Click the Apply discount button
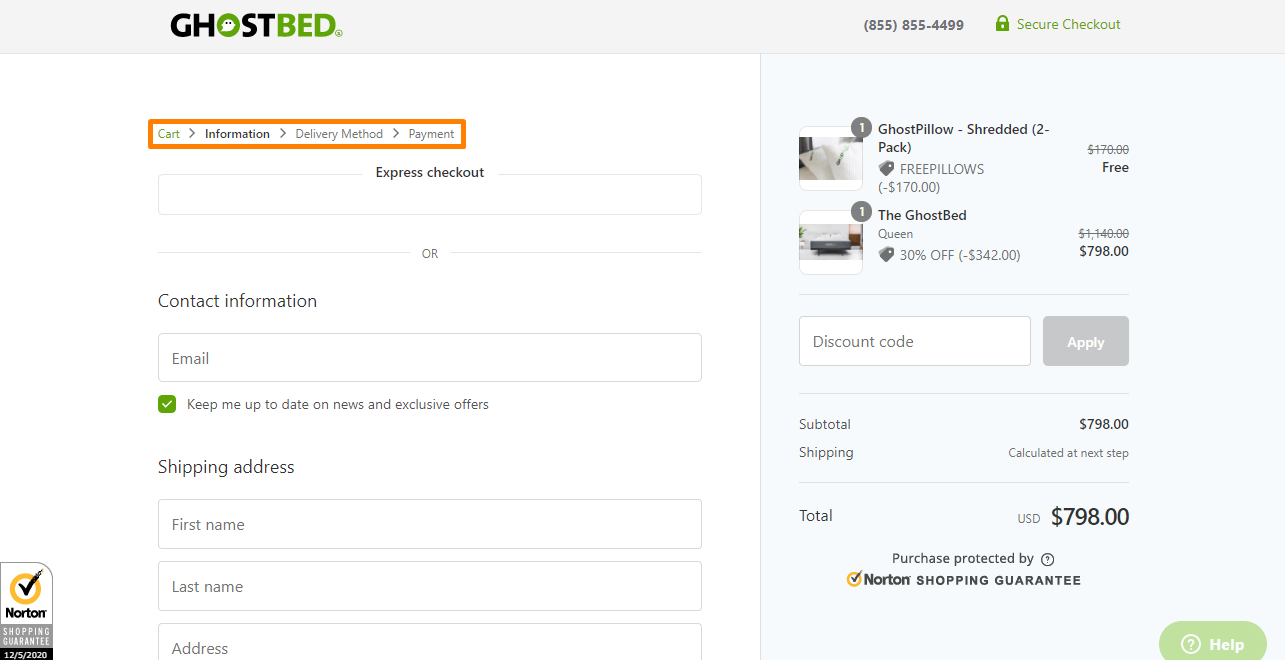1285x660 pixels. click(1085, 342)
